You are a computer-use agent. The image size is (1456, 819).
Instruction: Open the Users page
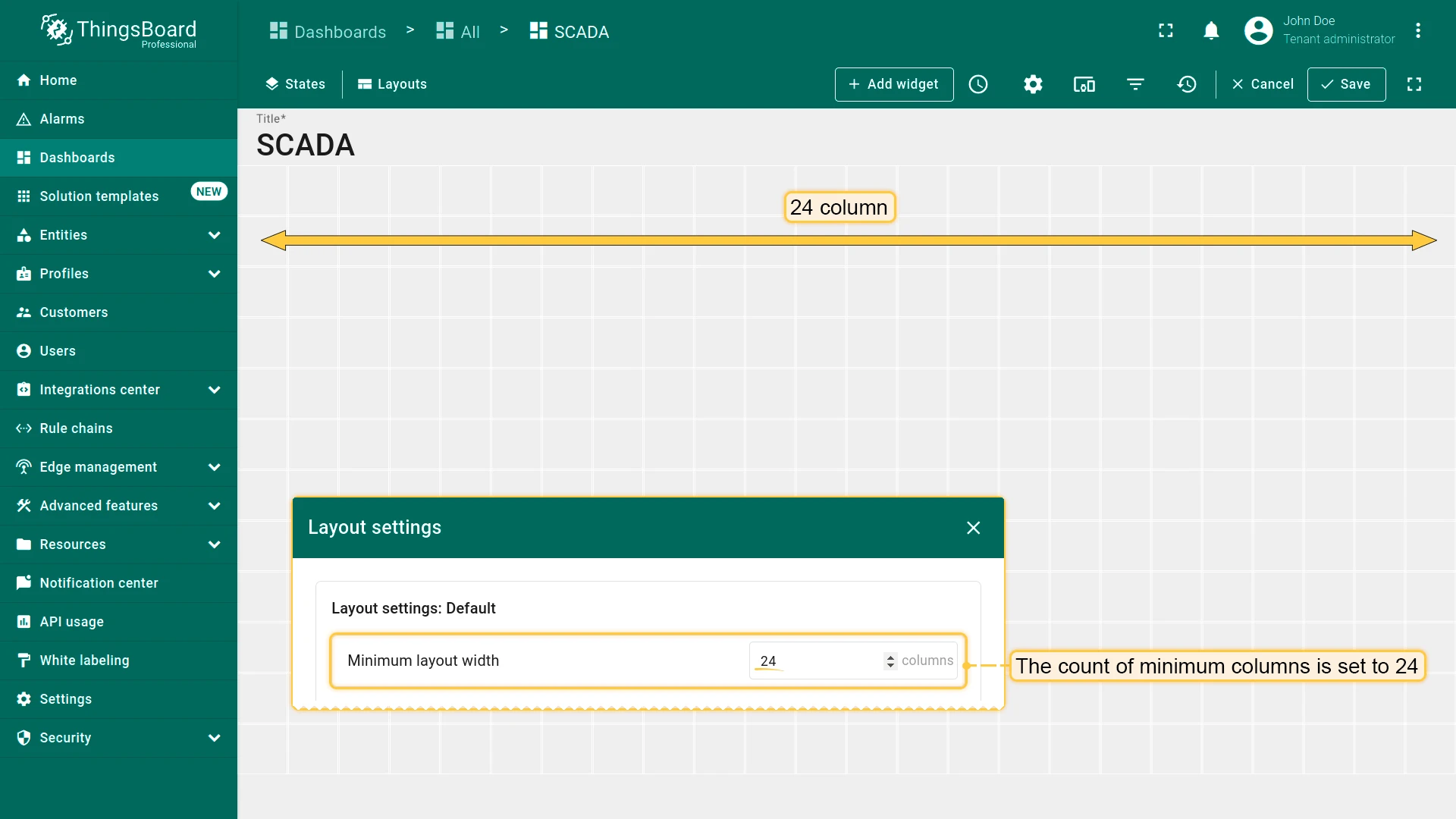pyautogui.click(x=118, y=351)
